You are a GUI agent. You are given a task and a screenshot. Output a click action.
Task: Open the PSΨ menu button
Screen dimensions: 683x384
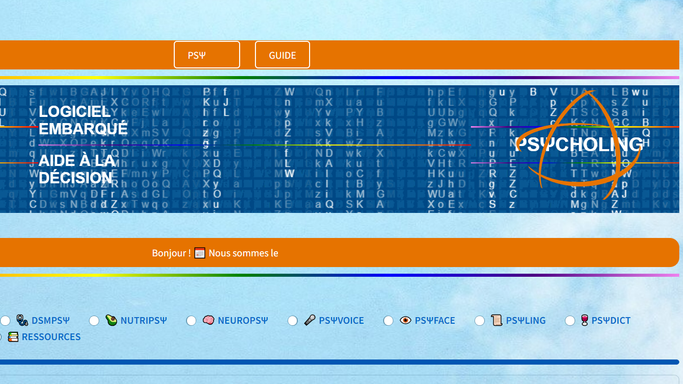pyautogui.click(x=207, y=55)
